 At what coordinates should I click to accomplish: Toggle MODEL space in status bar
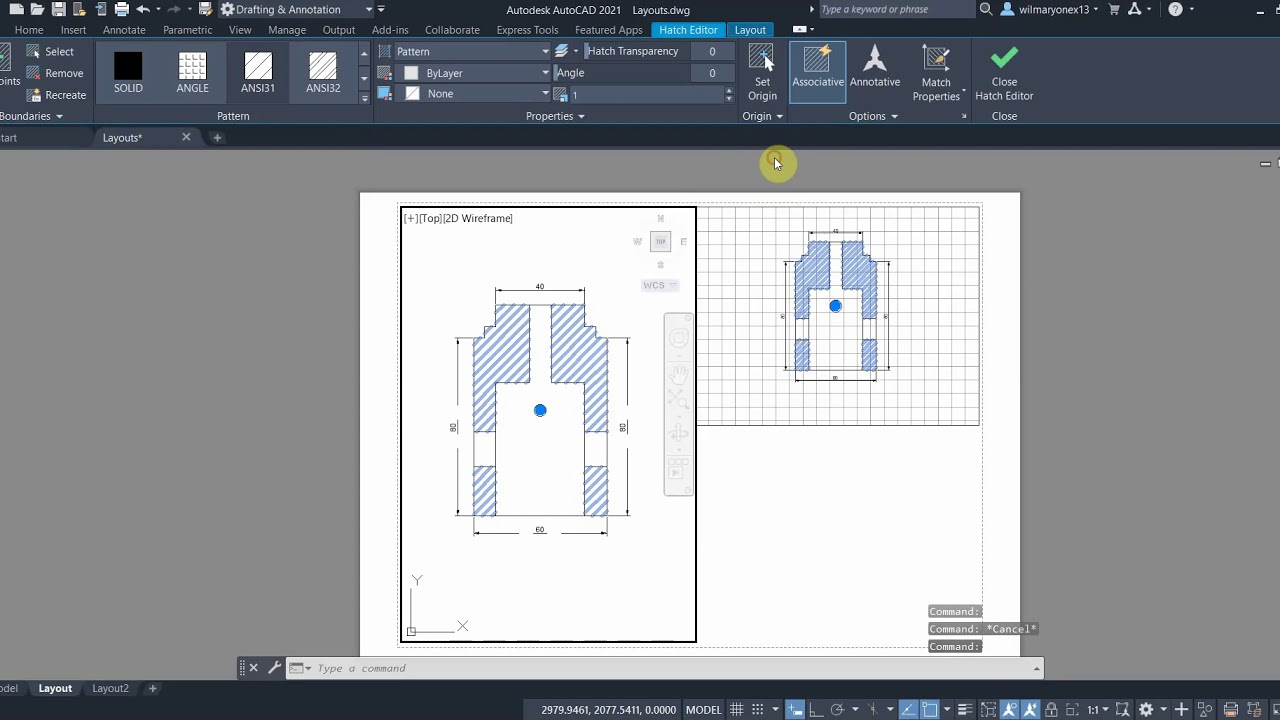[703, 709]
